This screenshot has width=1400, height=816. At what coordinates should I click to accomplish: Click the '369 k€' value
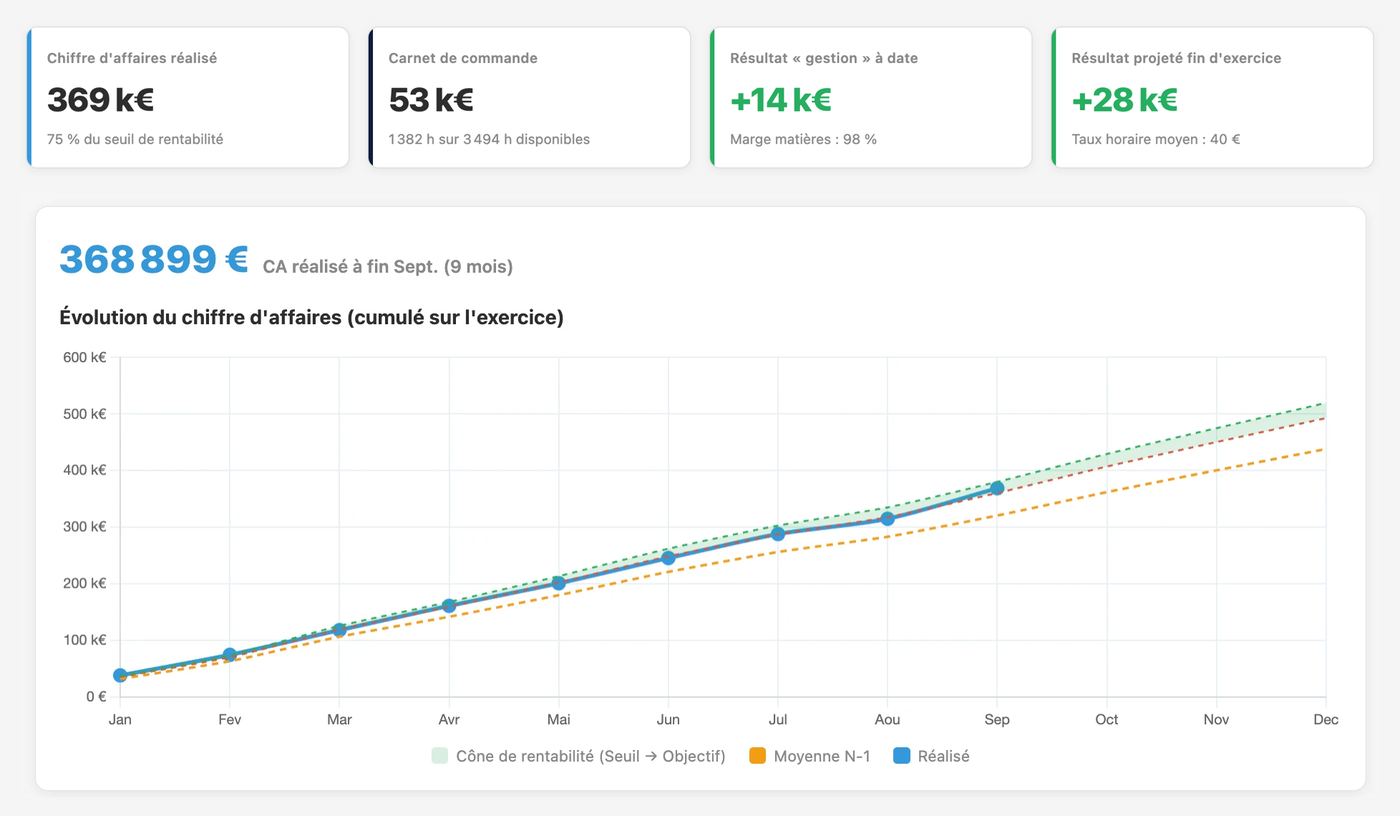click(x=100, y=100)
